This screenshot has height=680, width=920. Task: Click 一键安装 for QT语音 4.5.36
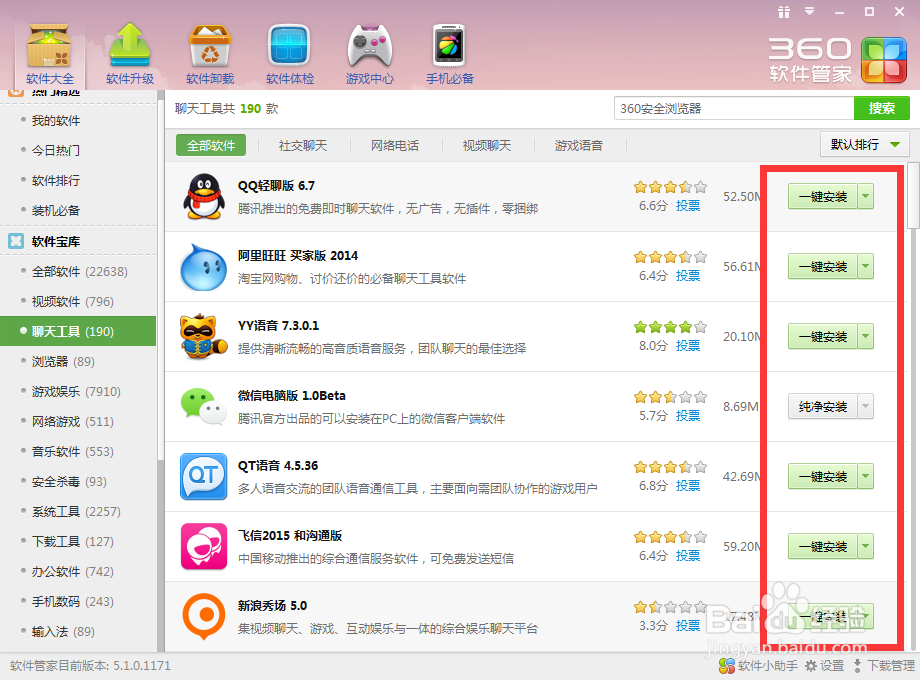(823, 476)
